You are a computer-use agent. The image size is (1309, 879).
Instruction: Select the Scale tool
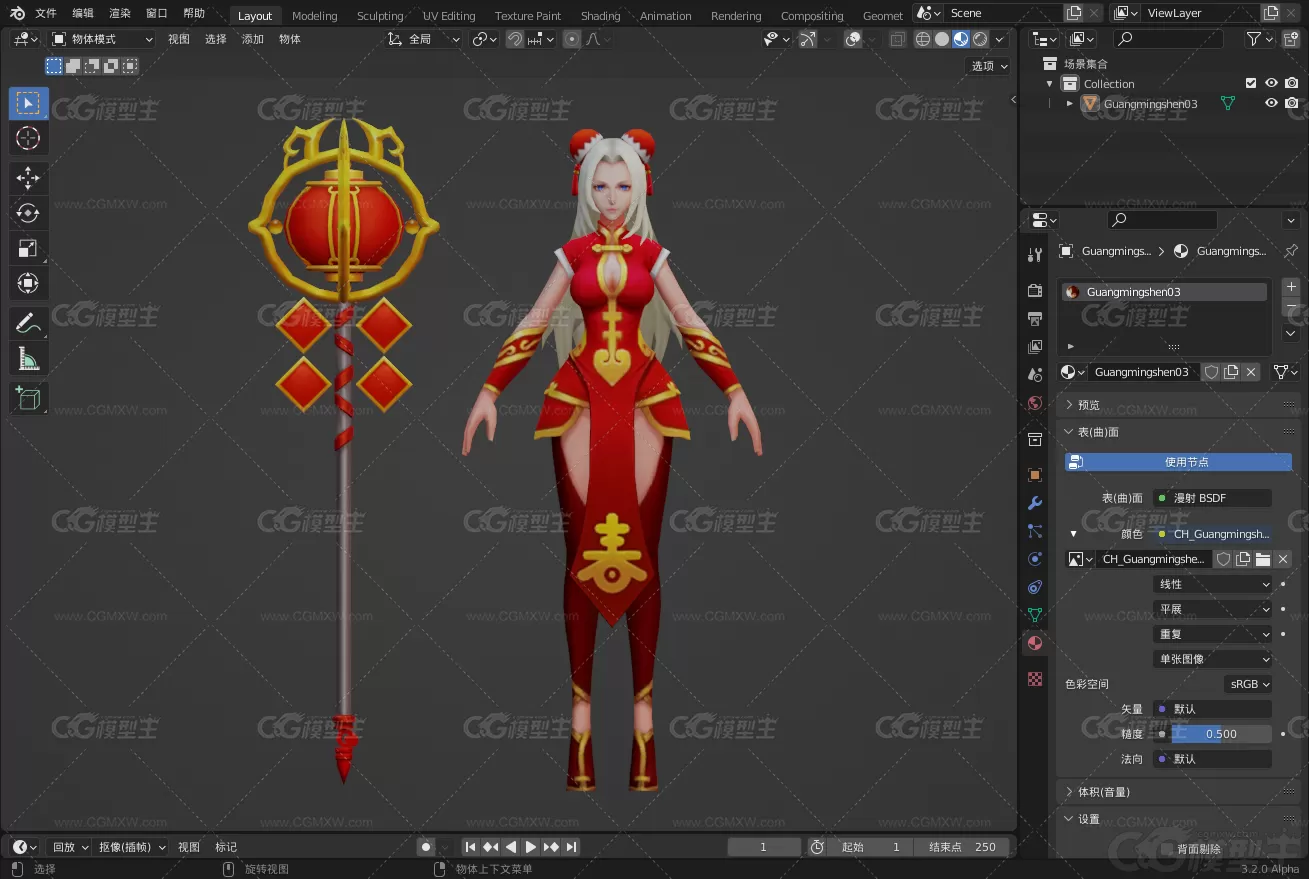point(28,248)
